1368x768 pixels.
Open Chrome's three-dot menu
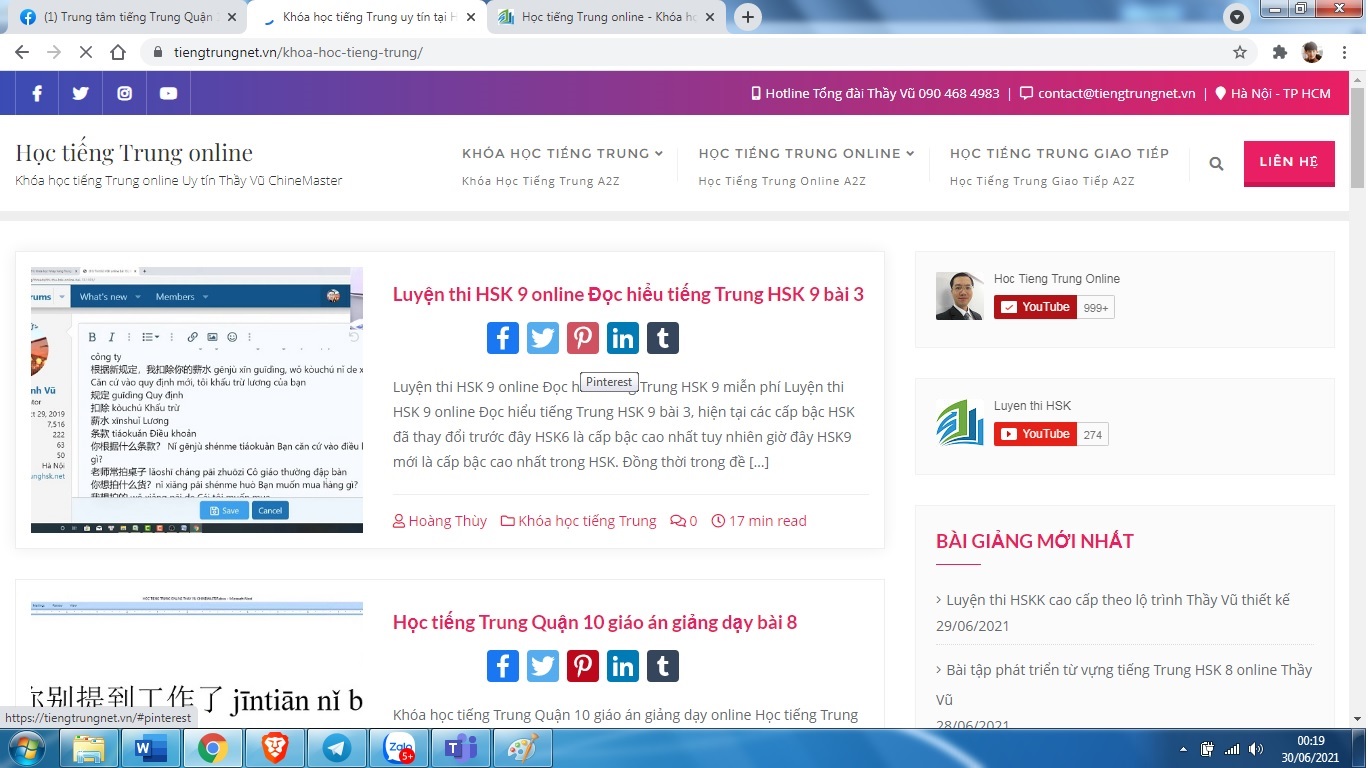(1344, 52)
